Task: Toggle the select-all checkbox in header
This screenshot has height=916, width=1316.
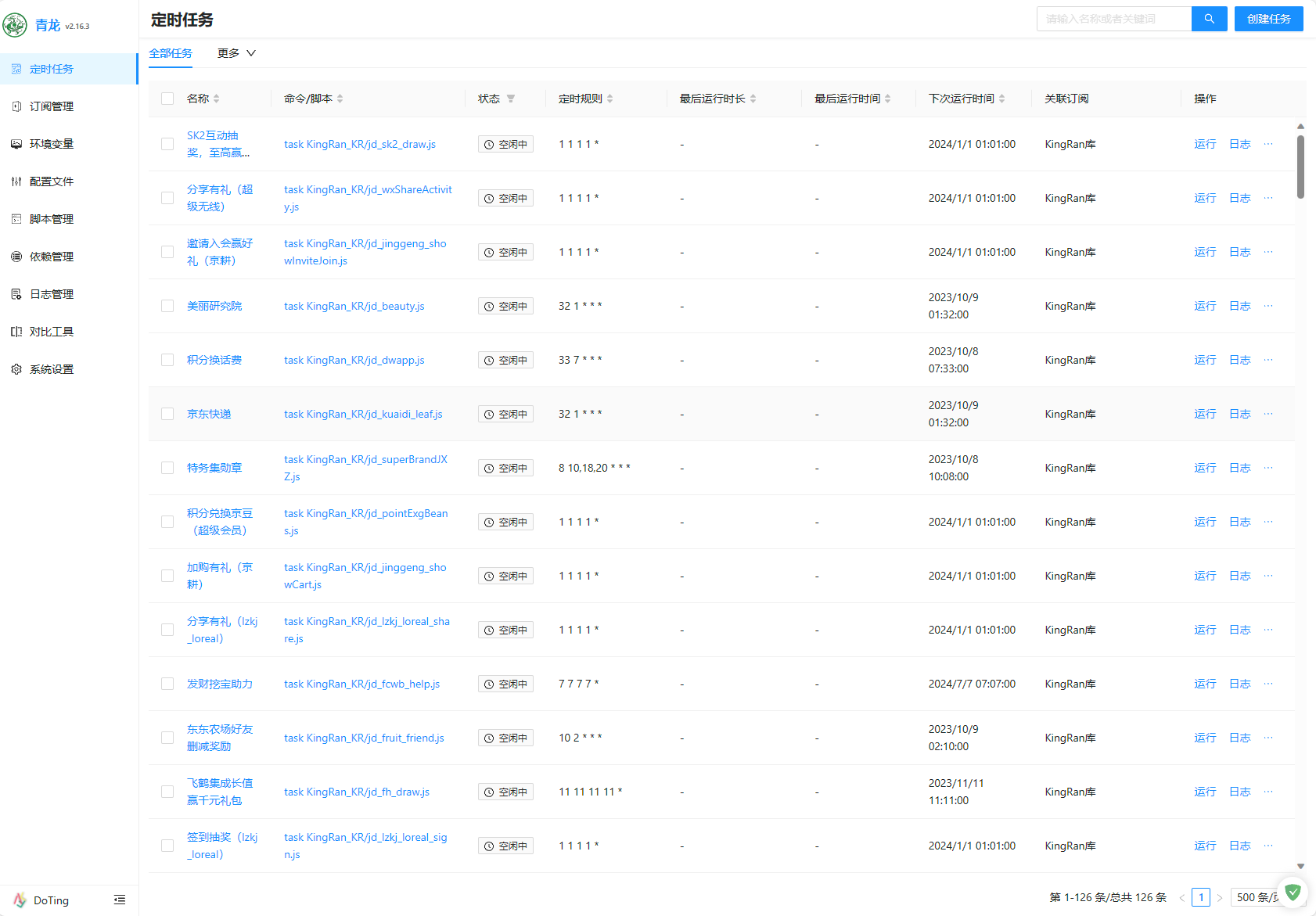Action: pyautogui.click(x=167, y=99)
